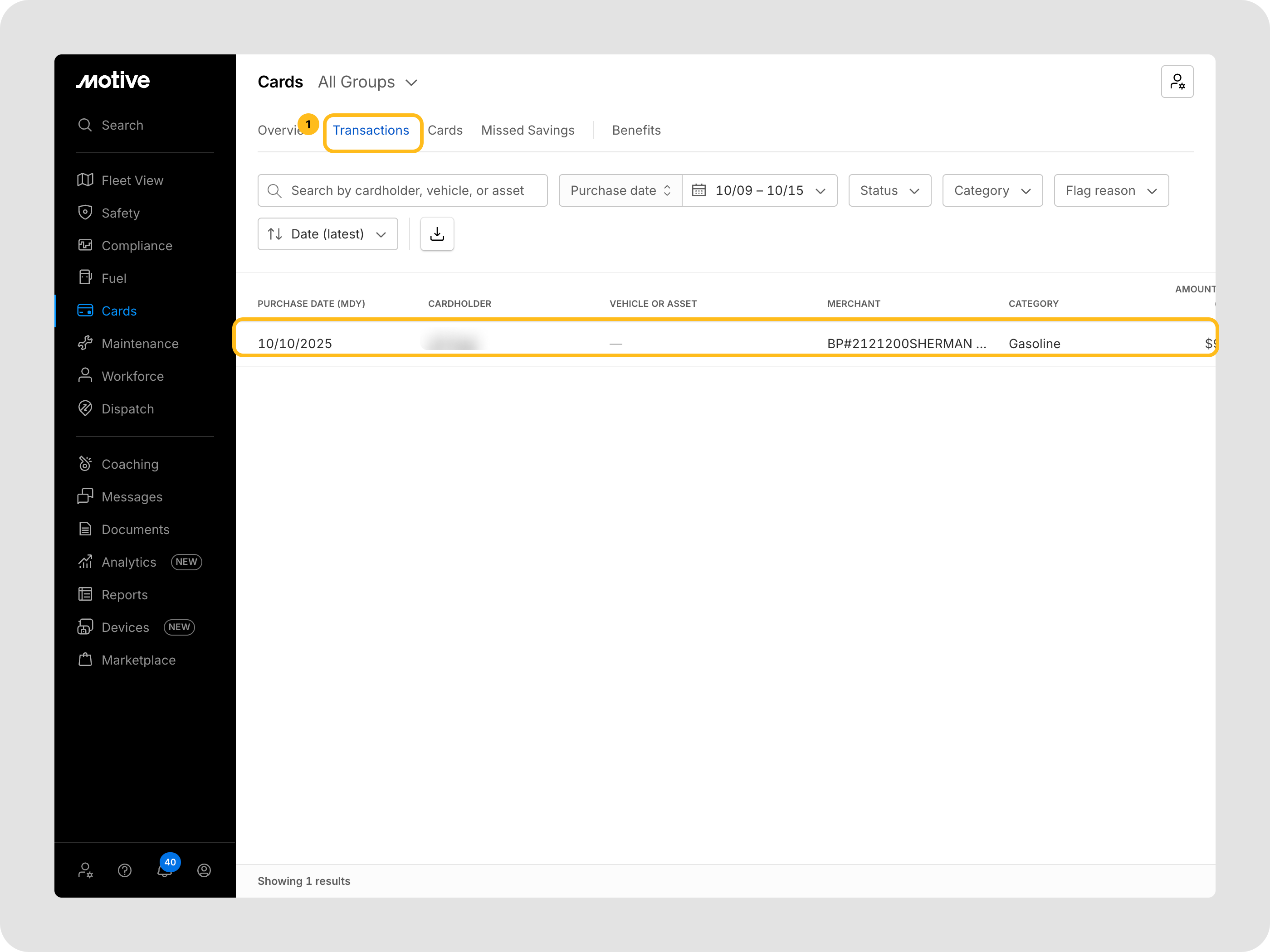This screenshot has width=1270, height=952.
Task: Open the user profile icon in sidebar footer
Action: click(x=204, y=870)
